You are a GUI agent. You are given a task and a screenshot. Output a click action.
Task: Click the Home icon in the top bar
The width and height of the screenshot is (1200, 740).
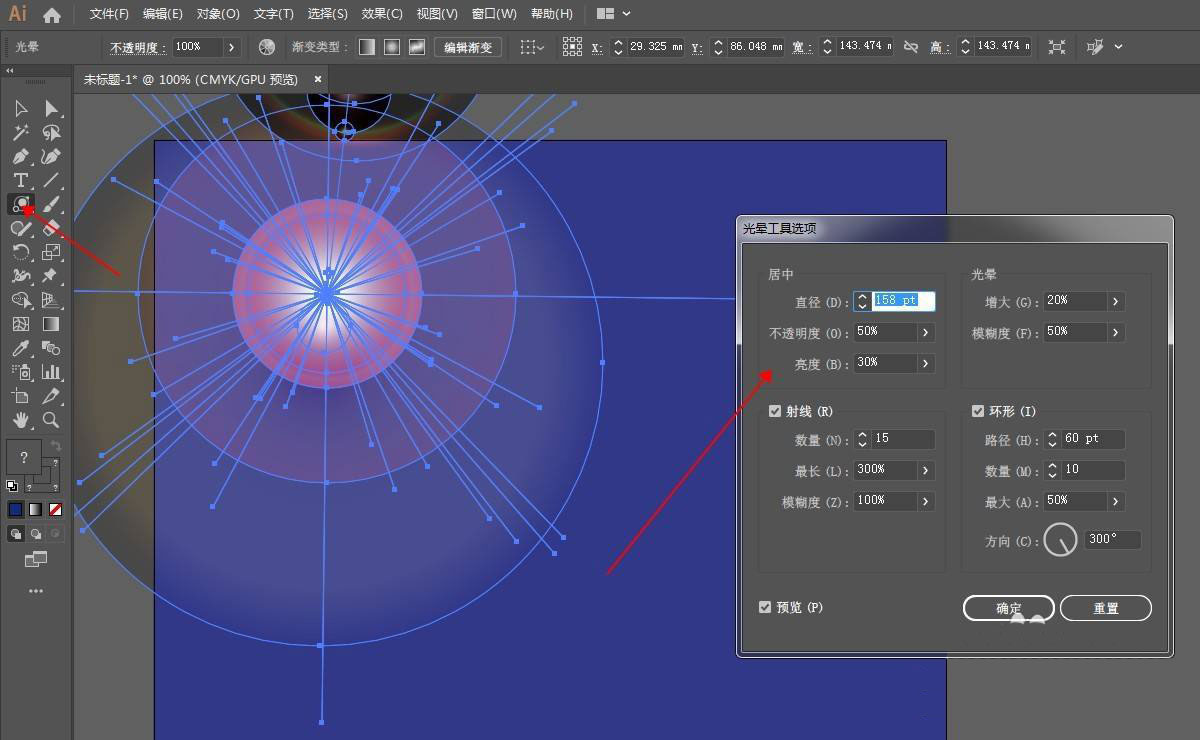[52, 14]
